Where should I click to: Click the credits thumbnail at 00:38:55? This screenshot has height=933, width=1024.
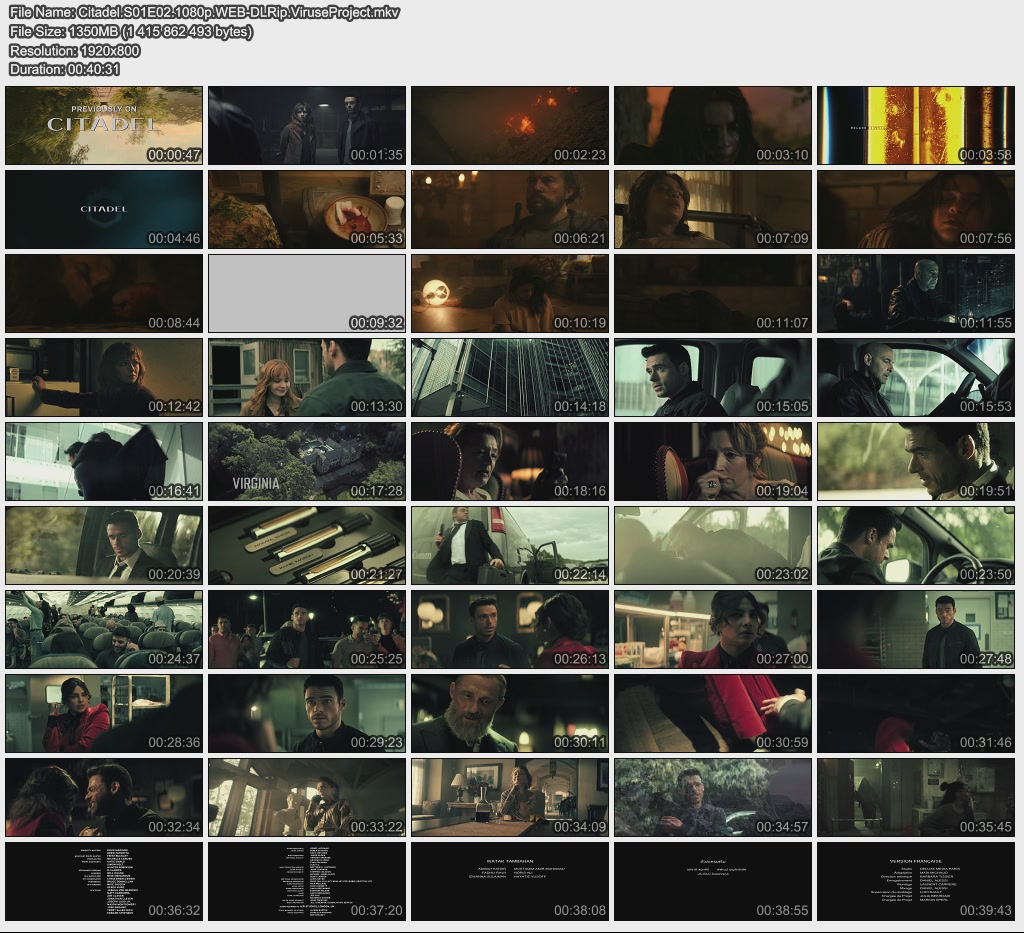coord(713,881)
